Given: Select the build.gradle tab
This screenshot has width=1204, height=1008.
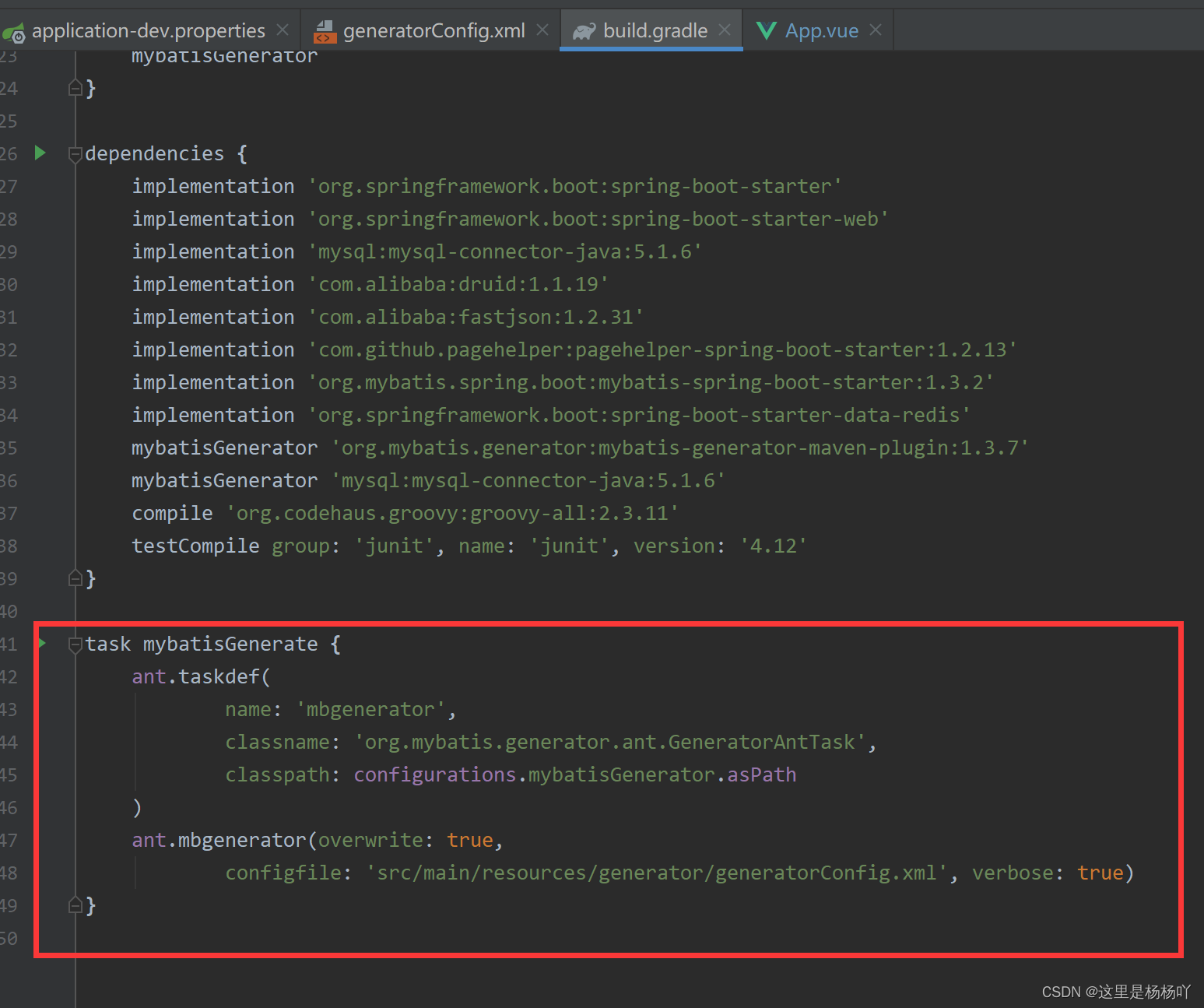Looking at the screenshot, I should (x=655, y=30).
